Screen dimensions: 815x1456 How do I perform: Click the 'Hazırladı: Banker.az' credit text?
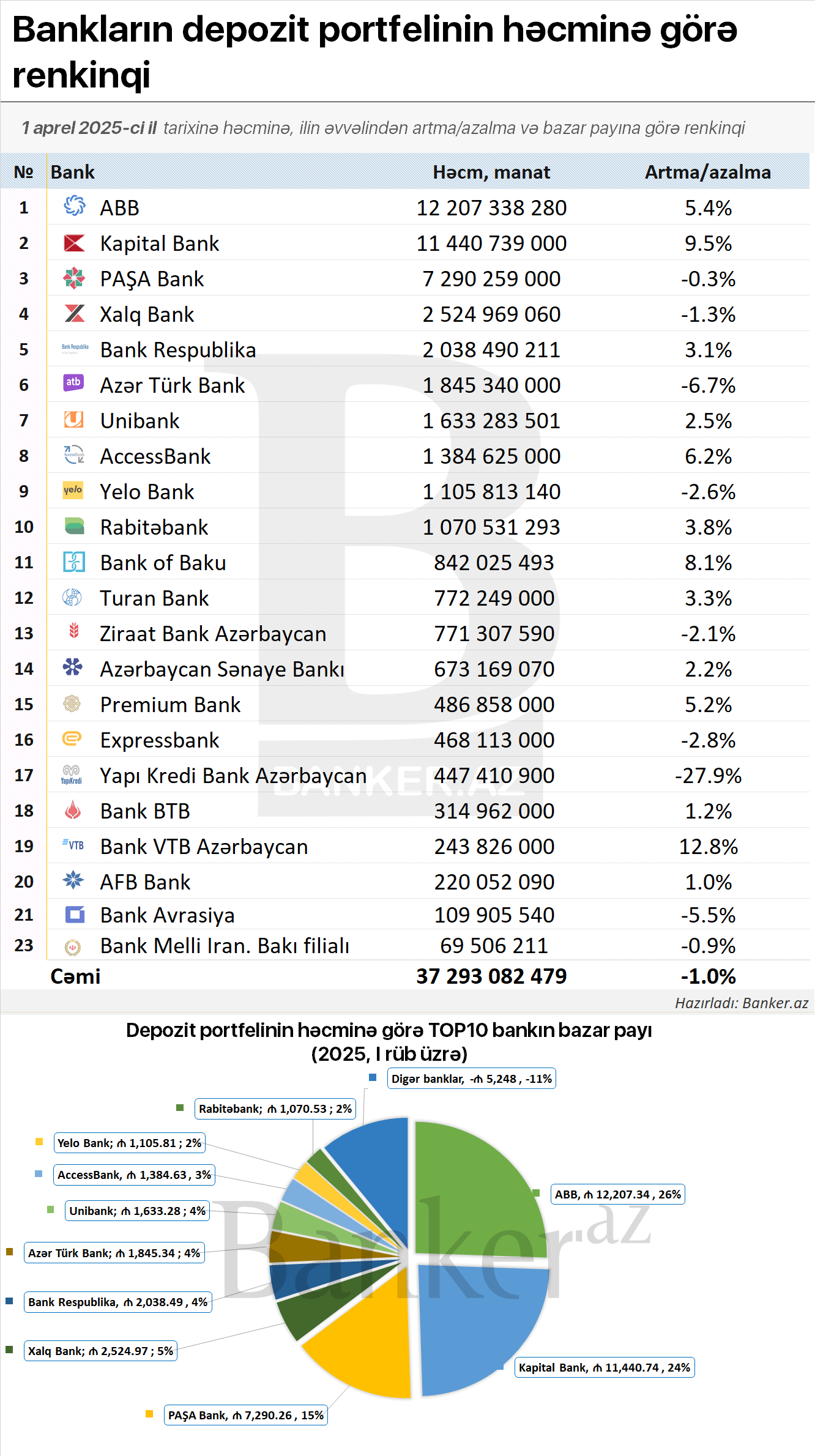[742, 1003]
